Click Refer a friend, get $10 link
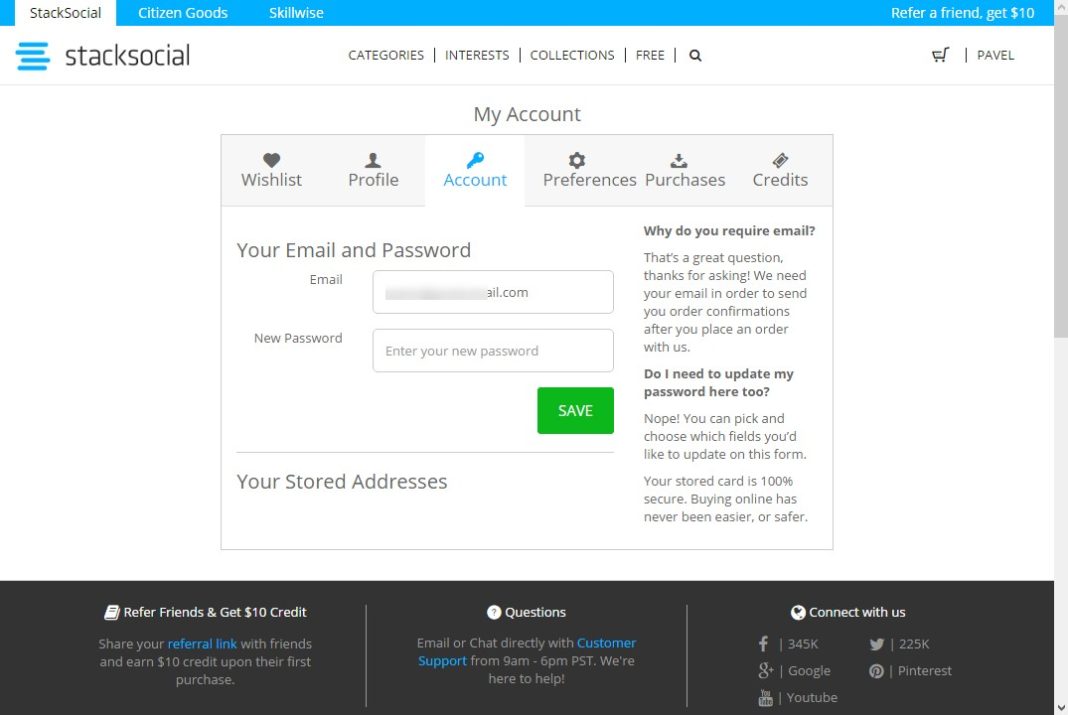The width and height of the screenshot is (1068, 715). (962, 13)
